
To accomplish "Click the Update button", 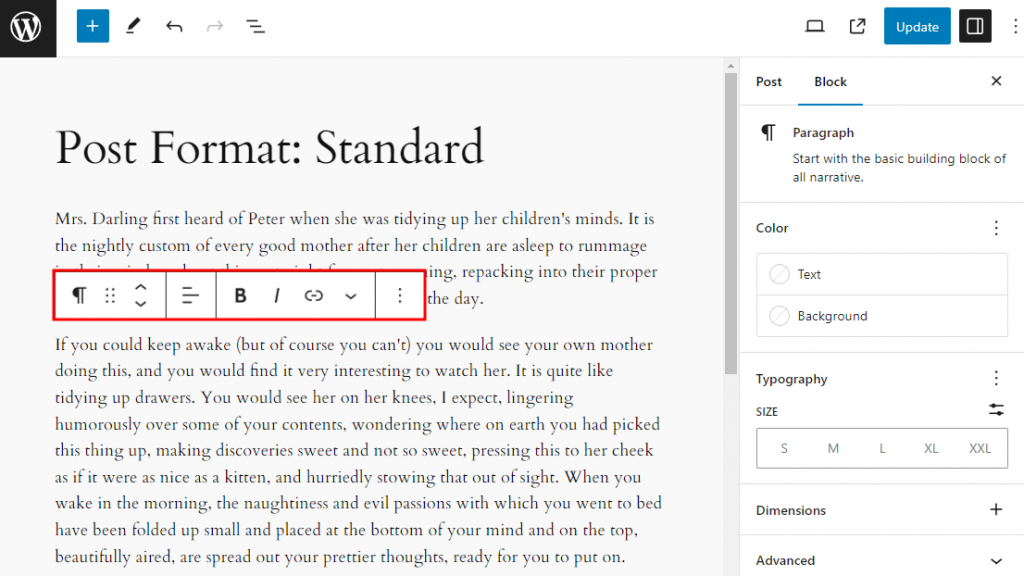I will [916, 25].
